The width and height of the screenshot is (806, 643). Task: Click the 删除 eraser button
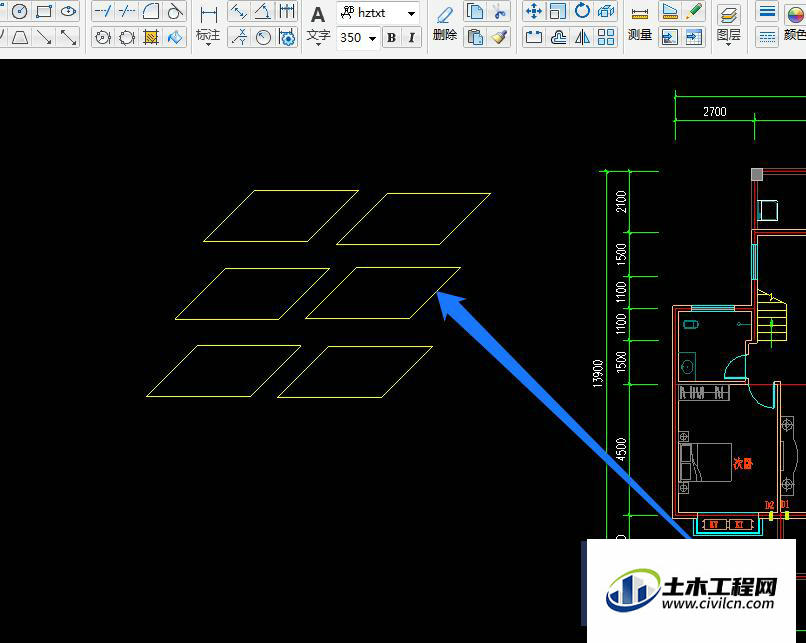(445, 25)
